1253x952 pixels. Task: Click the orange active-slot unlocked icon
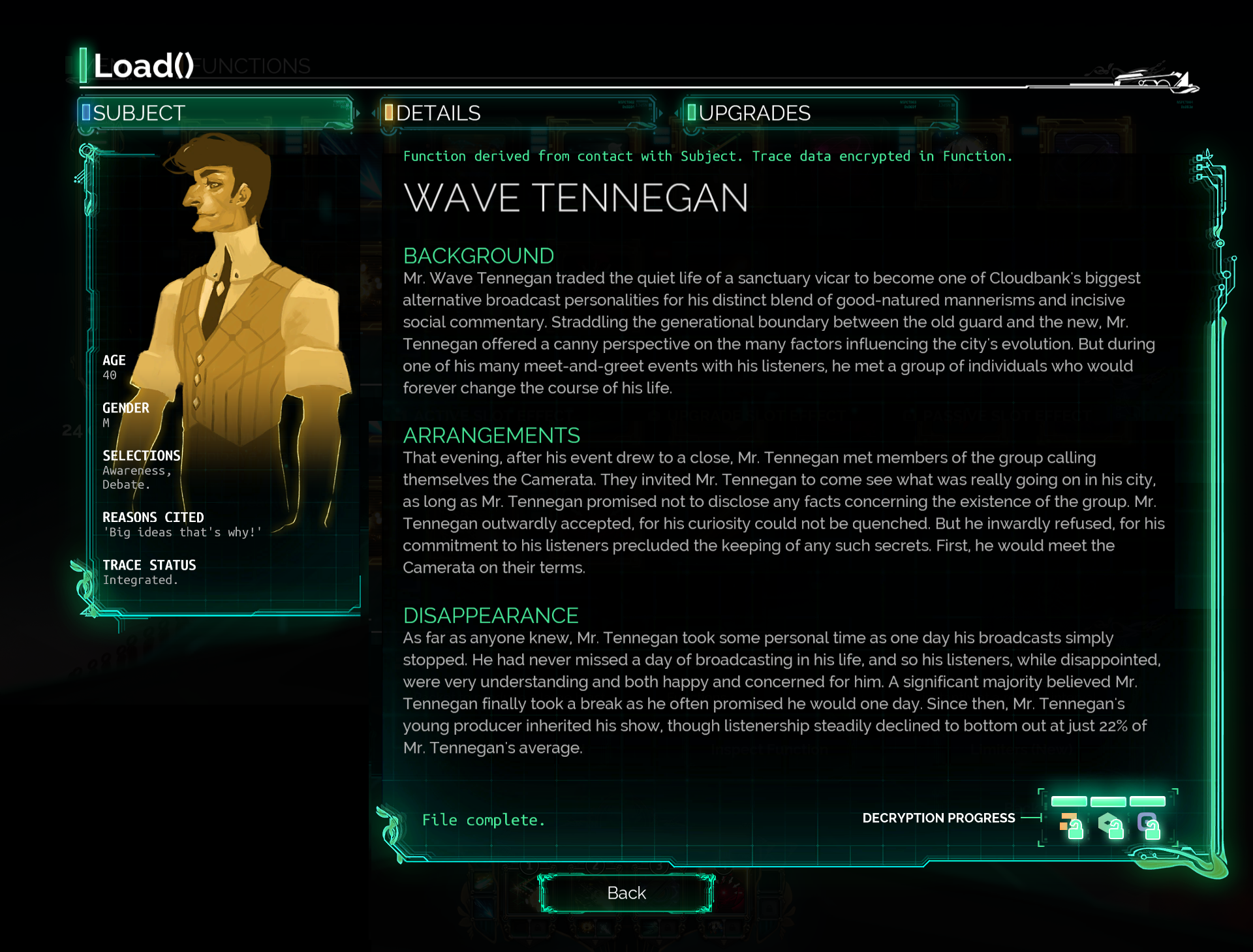1071,826
